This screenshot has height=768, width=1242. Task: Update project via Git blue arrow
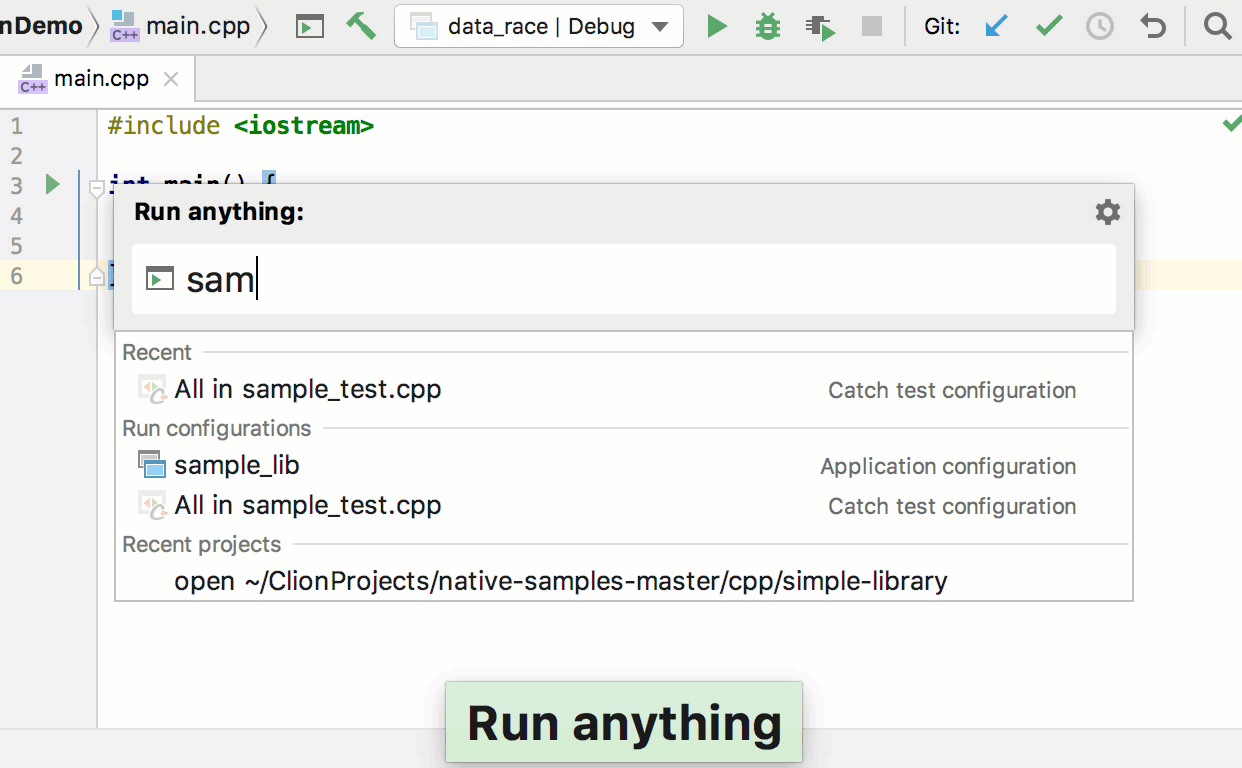[x=996, y=26]
